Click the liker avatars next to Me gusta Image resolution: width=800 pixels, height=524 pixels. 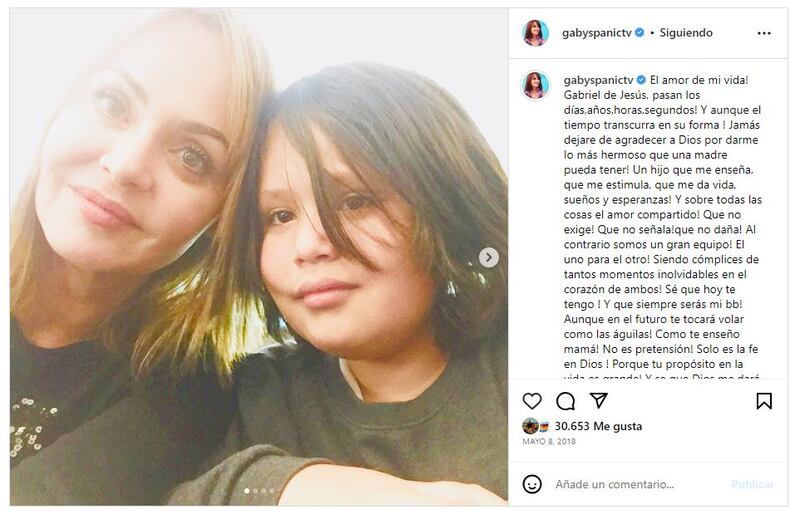pyautogui.click(x=536, y=426)
